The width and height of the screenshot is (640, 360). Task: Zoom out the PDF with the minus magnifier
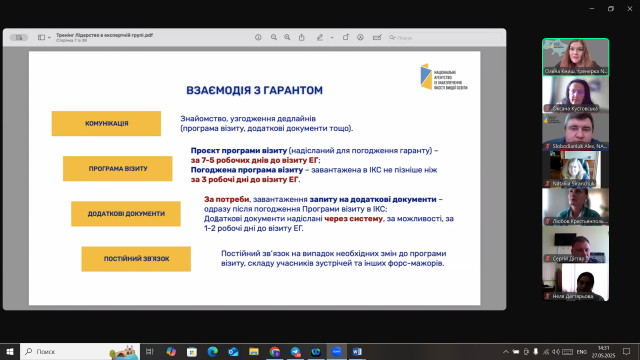(x=274, y=37)
